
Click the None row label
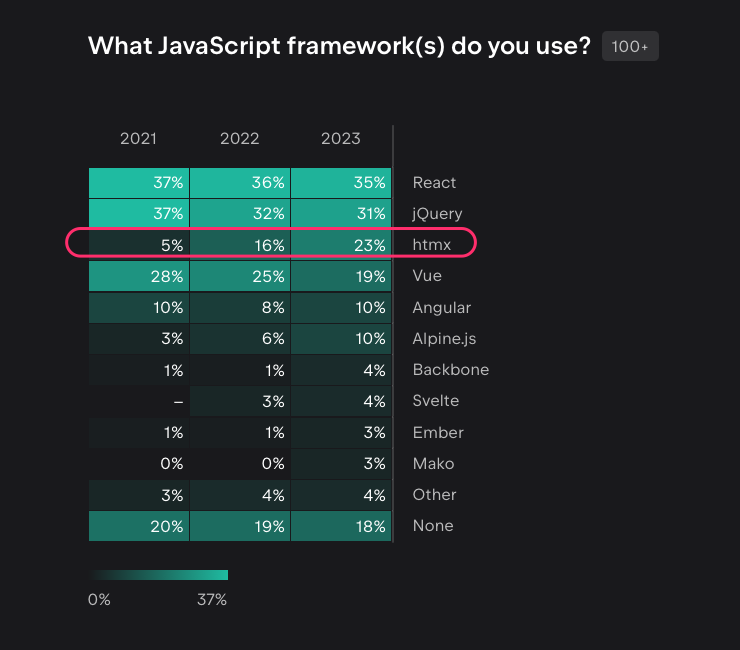tap(433, 526)
